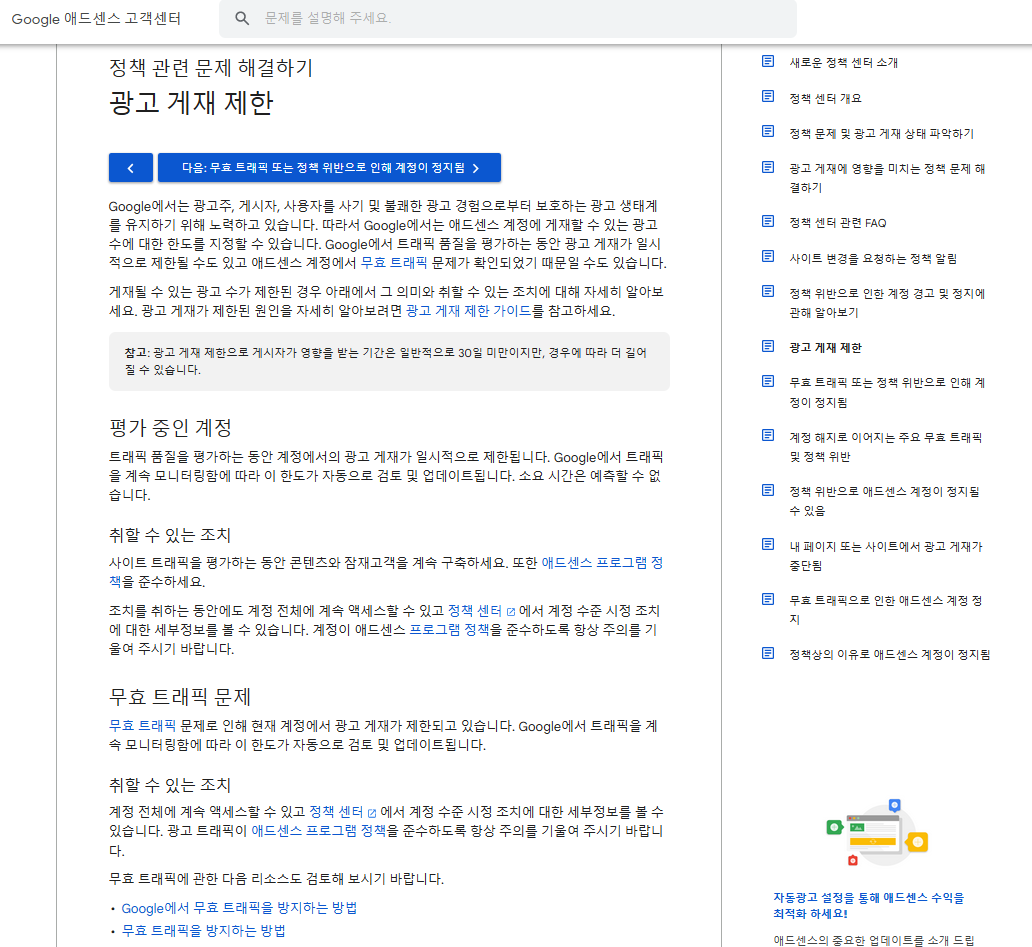The height and width of the screenshot is (947, 1032).
Task: Click the article icon next to 정책 센터 개요
Action: click(x=766, y=97)
